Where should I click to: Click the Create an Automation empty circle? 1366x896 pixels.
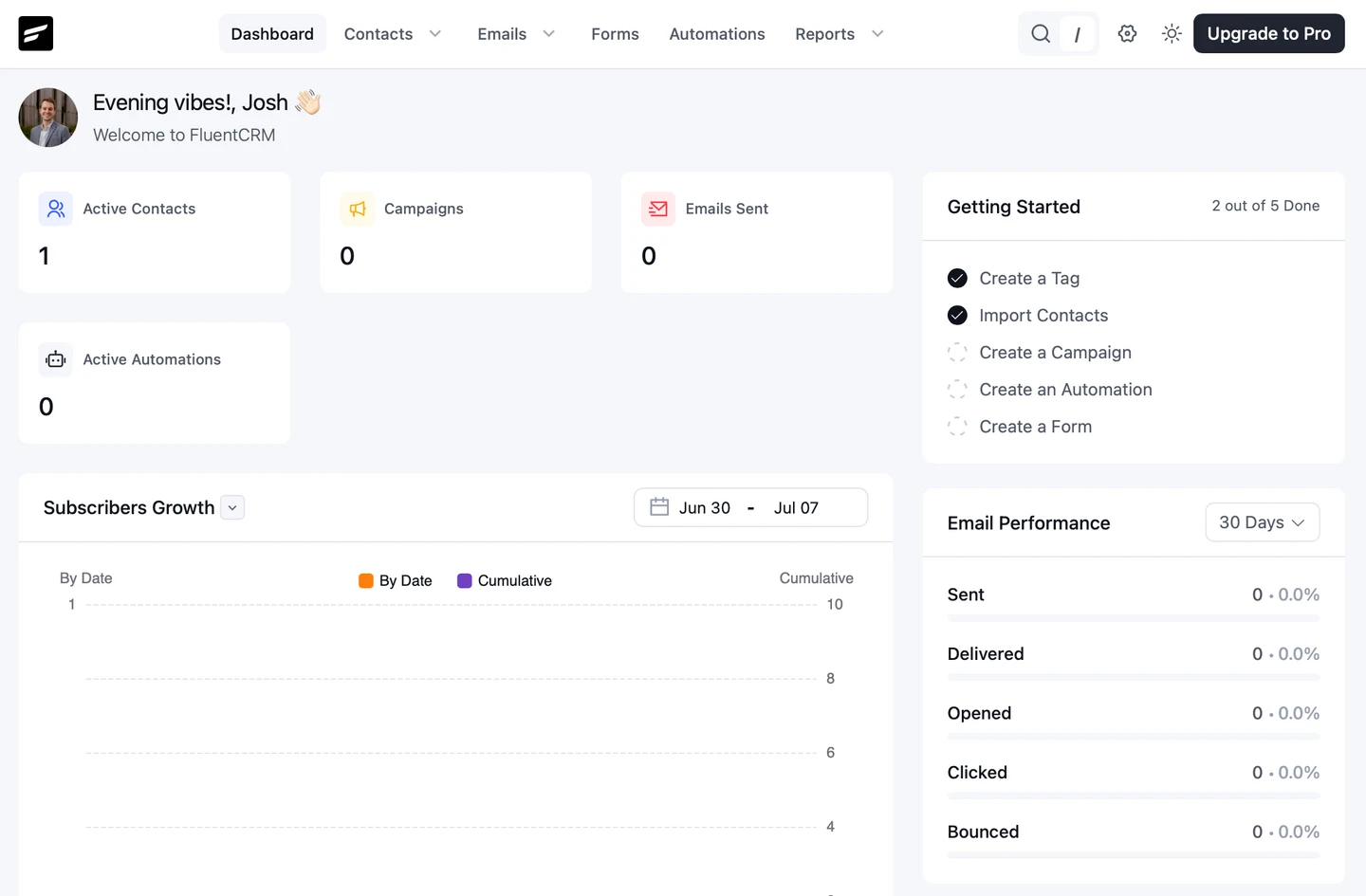(x=957, y=390)
